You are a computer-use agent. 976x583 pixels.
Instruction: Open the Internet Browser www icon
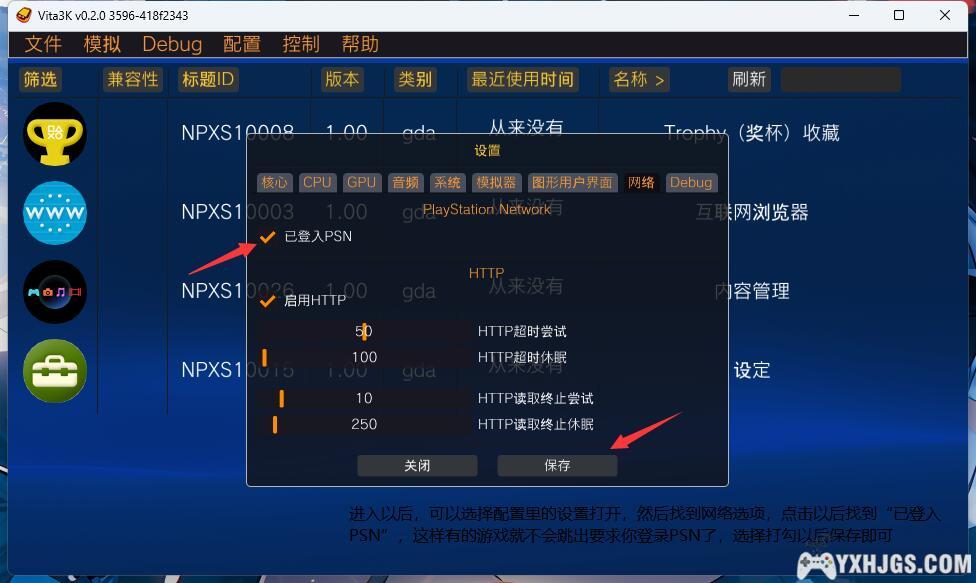click(55, 212)
